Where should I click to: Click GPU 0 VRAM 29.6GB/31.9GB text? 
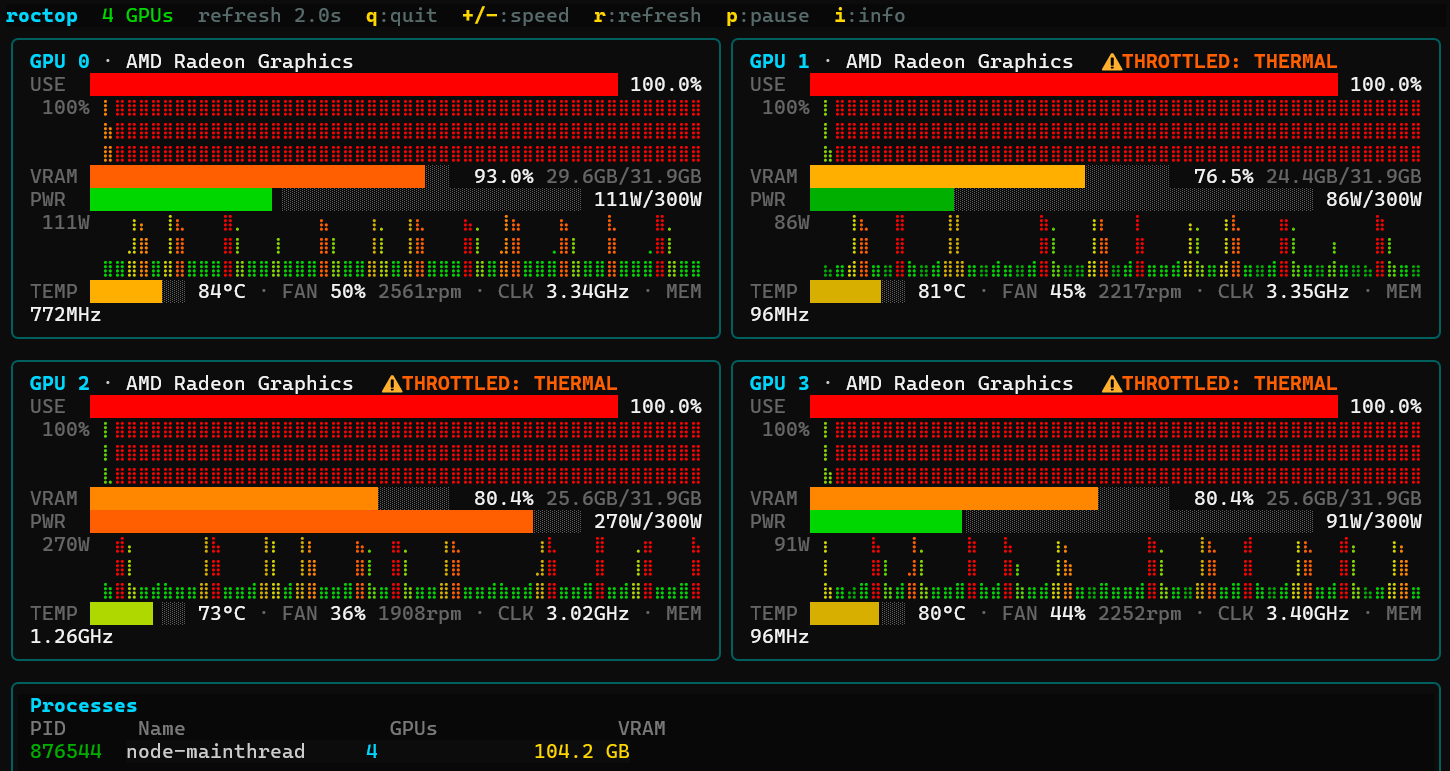[623, 176]
